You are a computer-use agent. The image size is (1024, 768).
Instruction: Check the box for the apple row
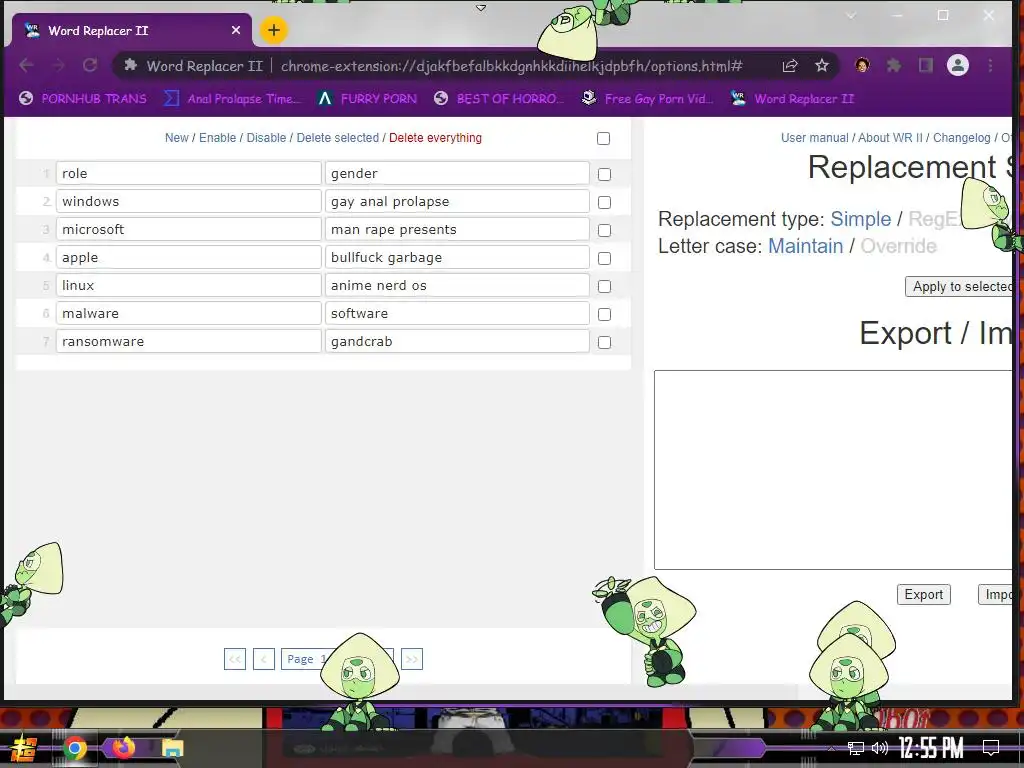click(605, 259)
